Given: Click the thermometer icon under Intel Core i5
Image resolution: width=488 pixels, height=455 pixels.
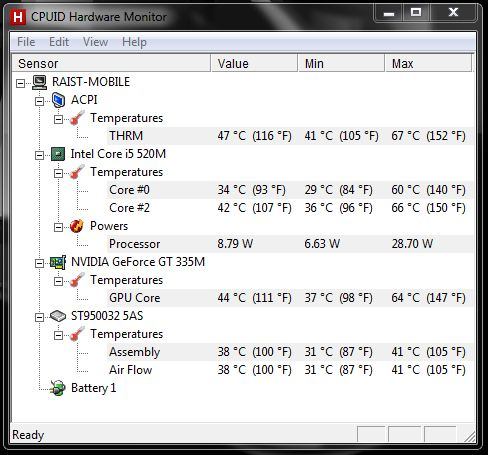Looking at the screenshot, I should pyautogui.click(x=77, y=172).
